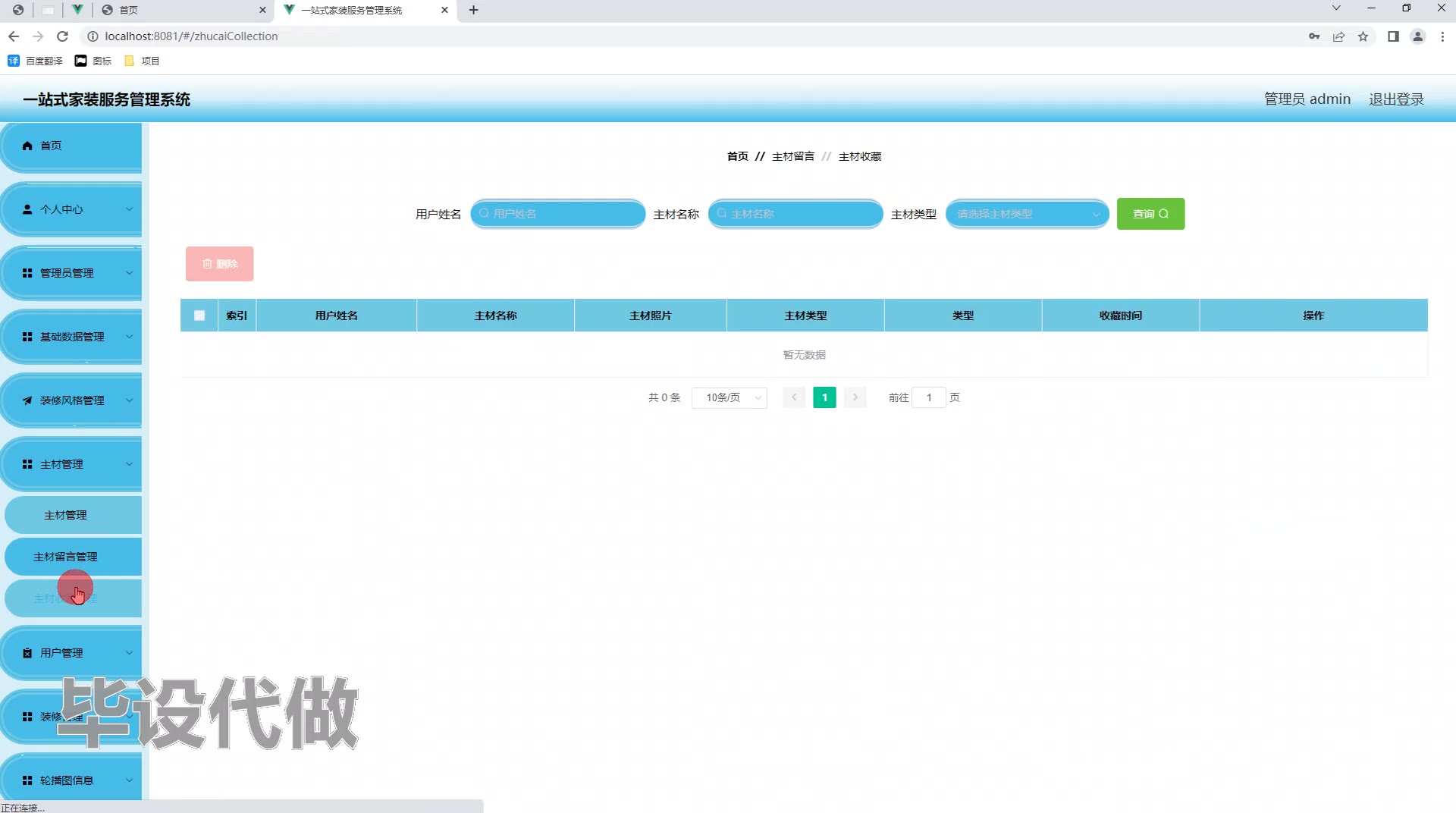Screen dimensions: 1456x813
Task: Go back using browser back arrow
Action: tap(14, 36)
